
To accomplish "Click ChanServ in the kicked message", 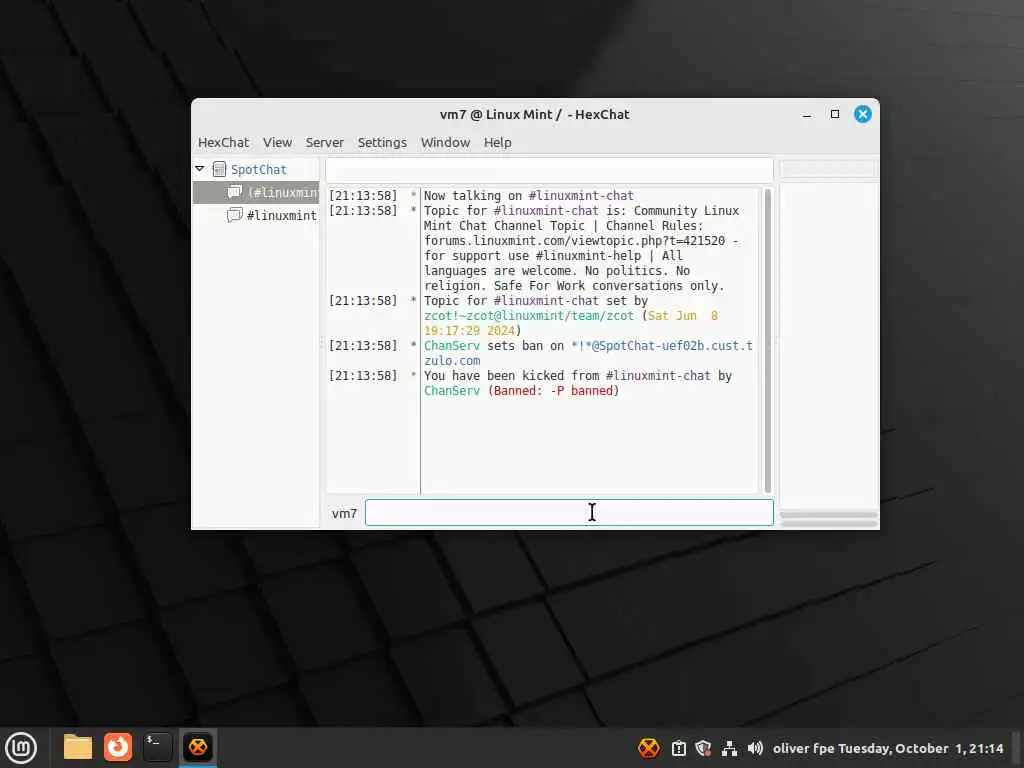I will [452, 391].
